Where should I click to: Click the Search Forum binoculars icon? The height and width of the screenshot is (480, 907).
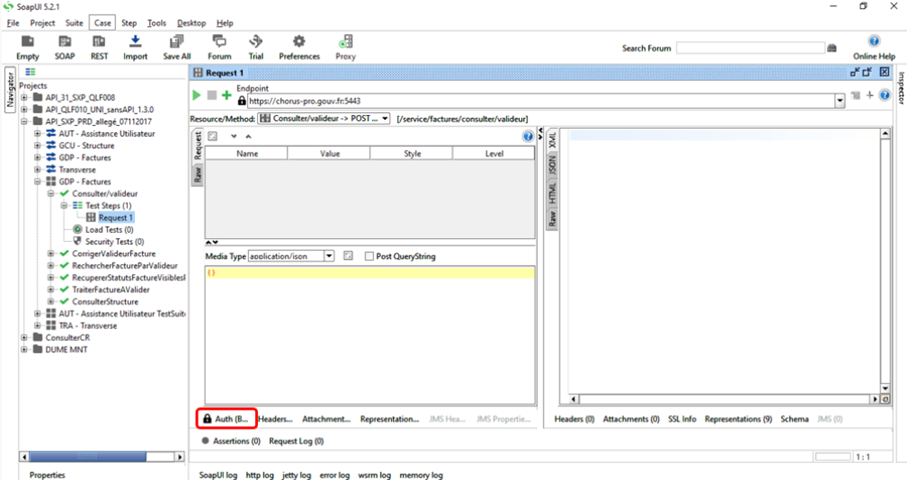pos(832,48)
